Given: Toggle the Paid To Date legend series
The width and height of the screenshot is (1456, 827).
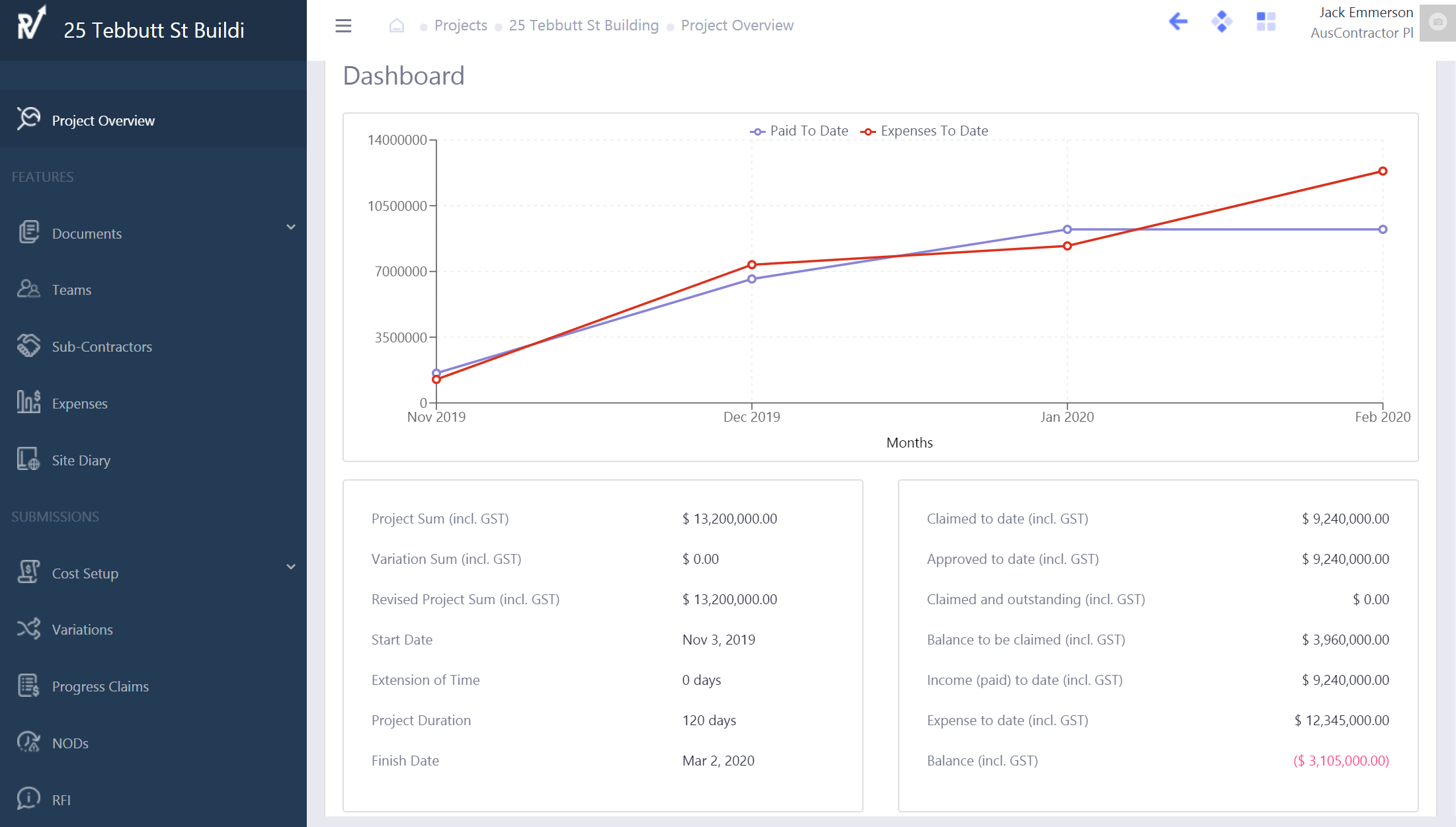Looking at the screenshot, I should click(799, 130).
